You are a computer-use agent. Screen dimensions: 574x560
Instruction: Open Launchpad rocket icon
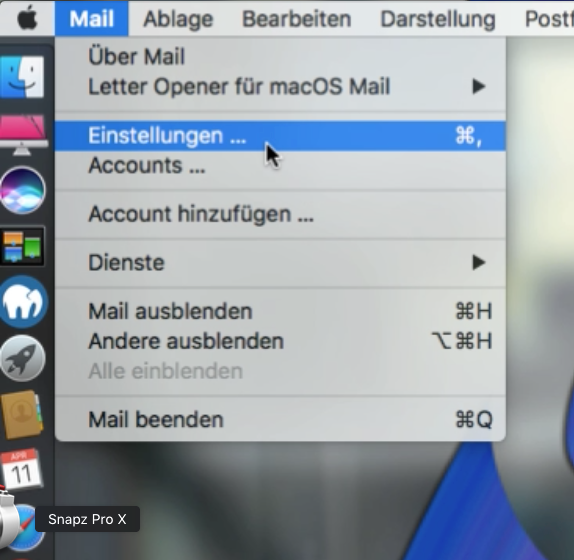point(23,358)
